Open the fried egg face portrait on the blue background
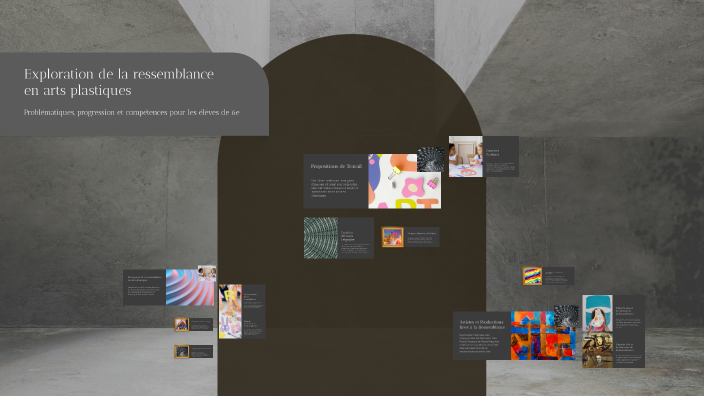Viewport: 704px width, 396px height. [597, 313]
